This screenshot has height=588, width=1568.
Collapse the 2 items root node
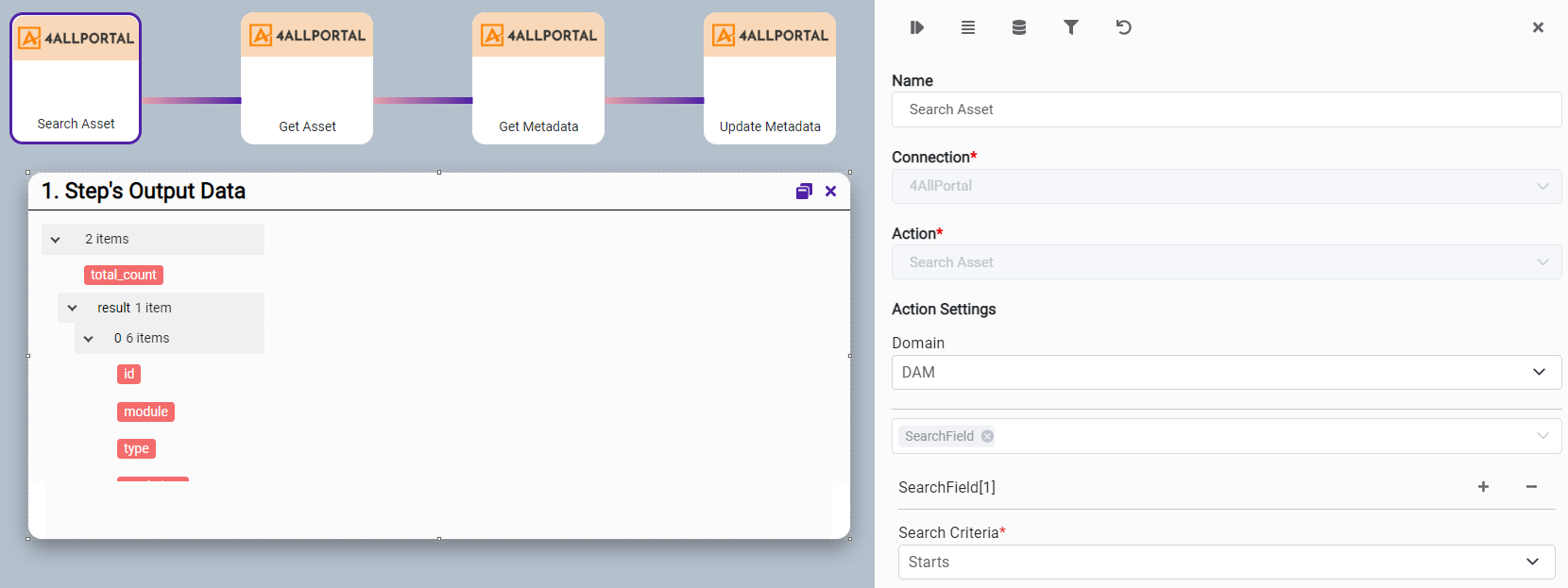click(56, 240)
